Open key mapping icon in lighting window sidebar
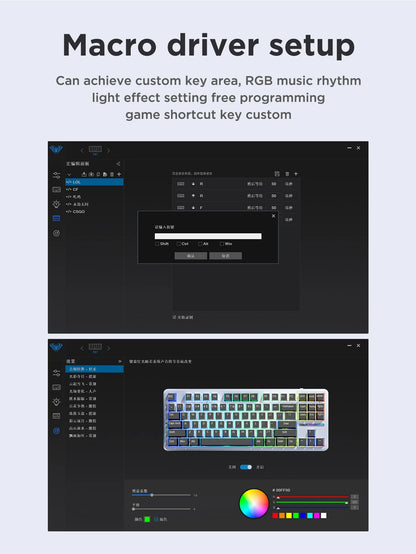 (57, 388)
